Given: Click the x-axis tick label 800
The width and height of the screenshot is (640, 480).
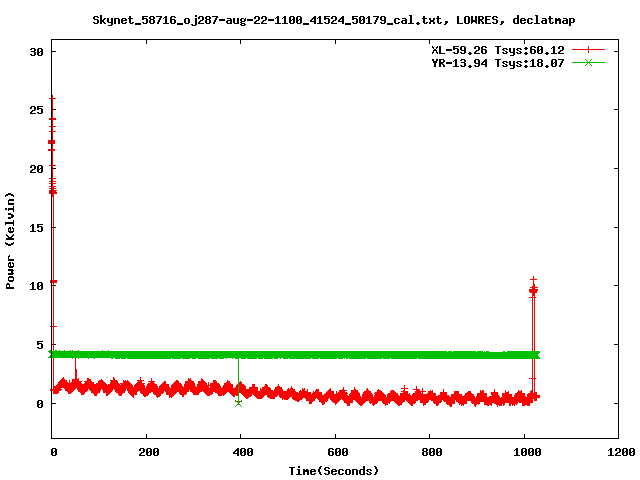Looking at the screenshot, I should (432, 452).
